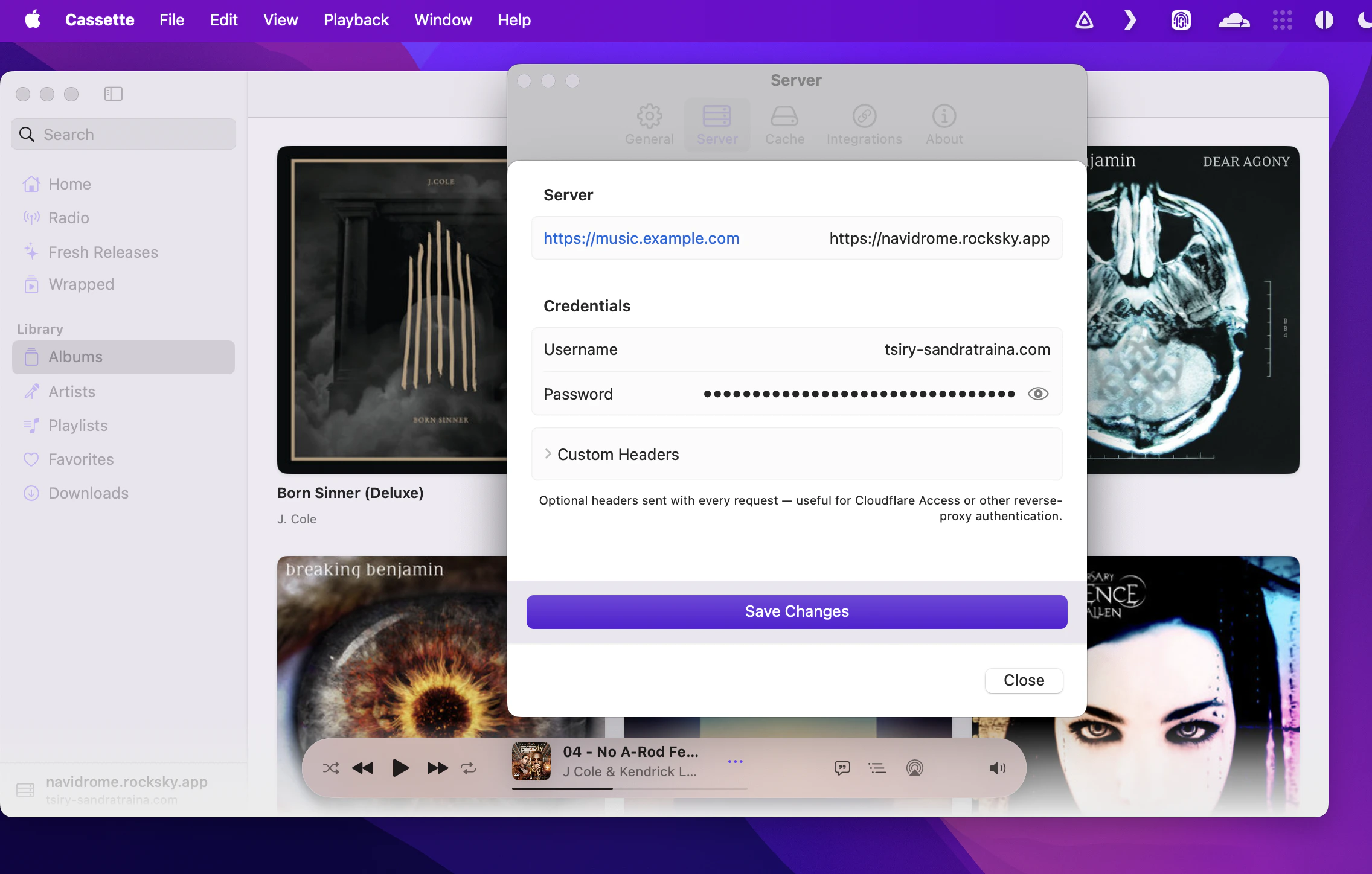Open the Playback menu

click(356, 20)
